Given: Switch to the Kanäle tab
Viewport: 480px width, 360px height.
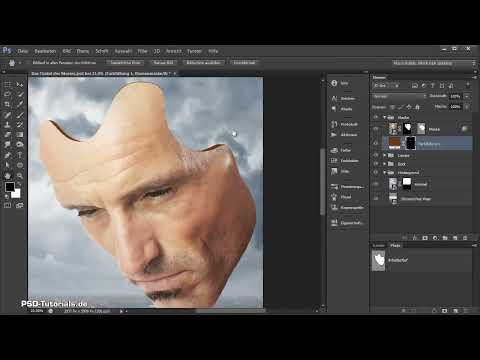Looking at the screenshot, I should [x=379, y=245].
